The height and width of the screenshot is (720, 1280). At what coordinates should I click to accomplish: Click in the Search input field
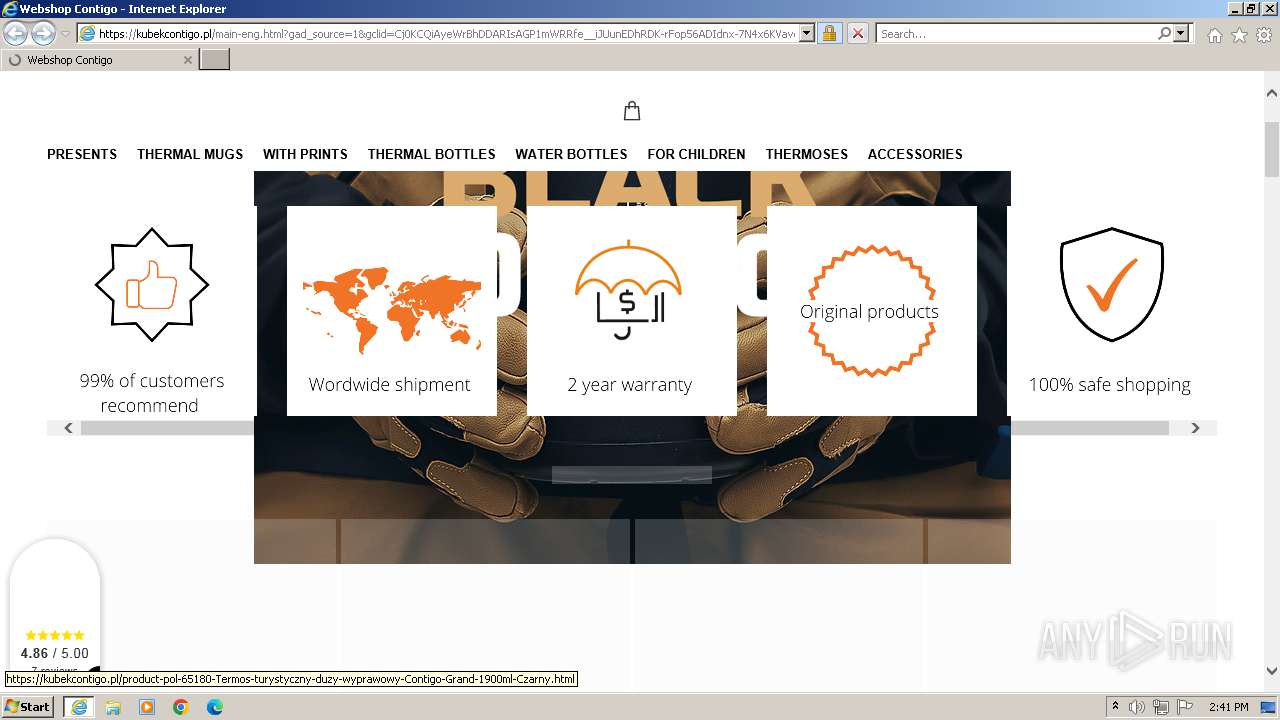coord(1015,33)
